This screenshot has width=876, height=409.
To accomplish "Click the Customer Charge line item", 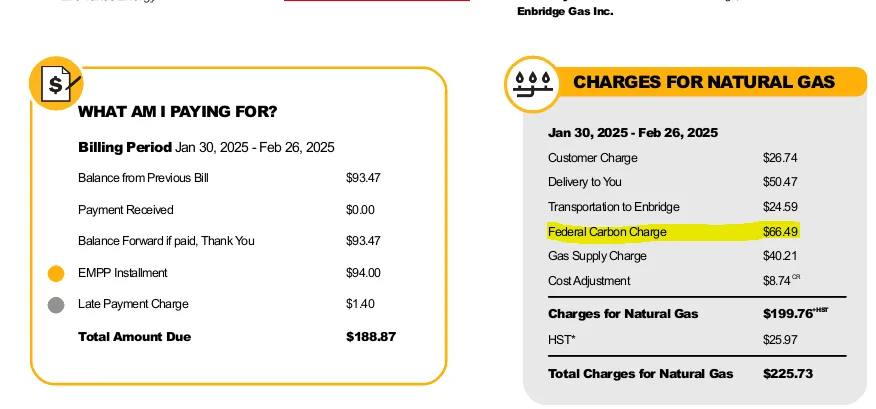I will tap(592, 158).
